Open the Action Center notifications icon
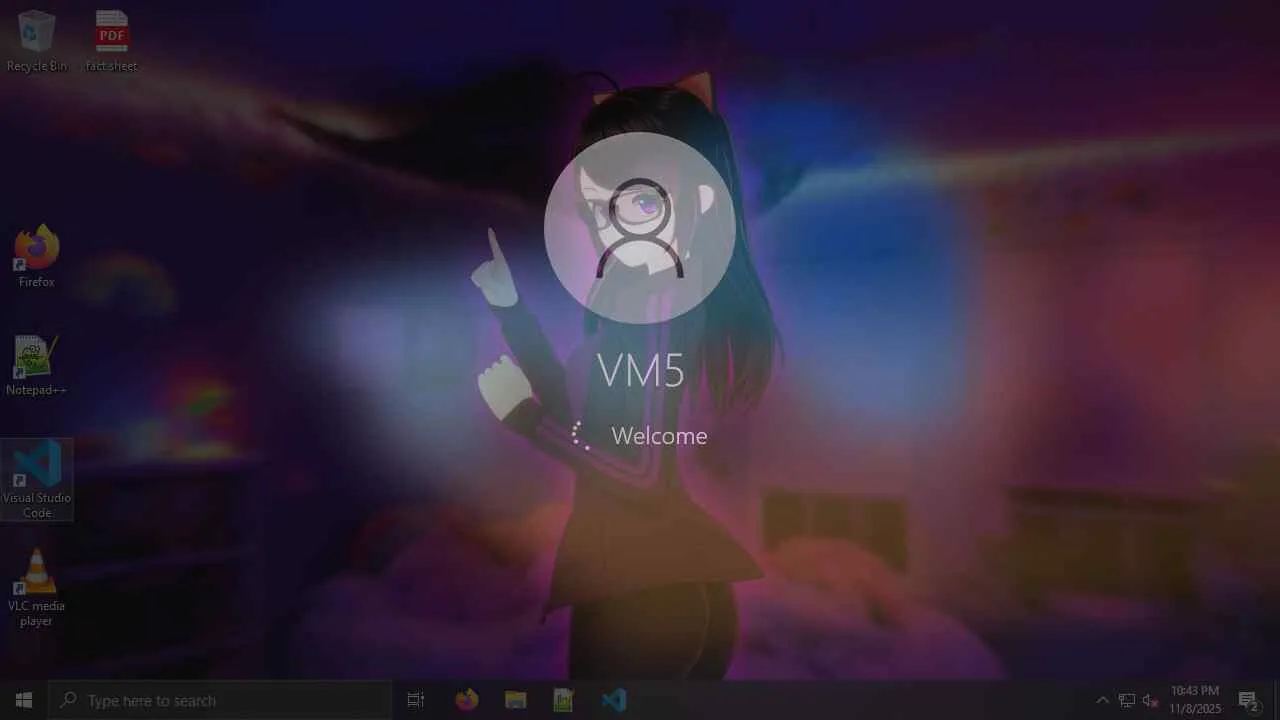Screen dimensions: 1280x720 (x=1248, y=700)
